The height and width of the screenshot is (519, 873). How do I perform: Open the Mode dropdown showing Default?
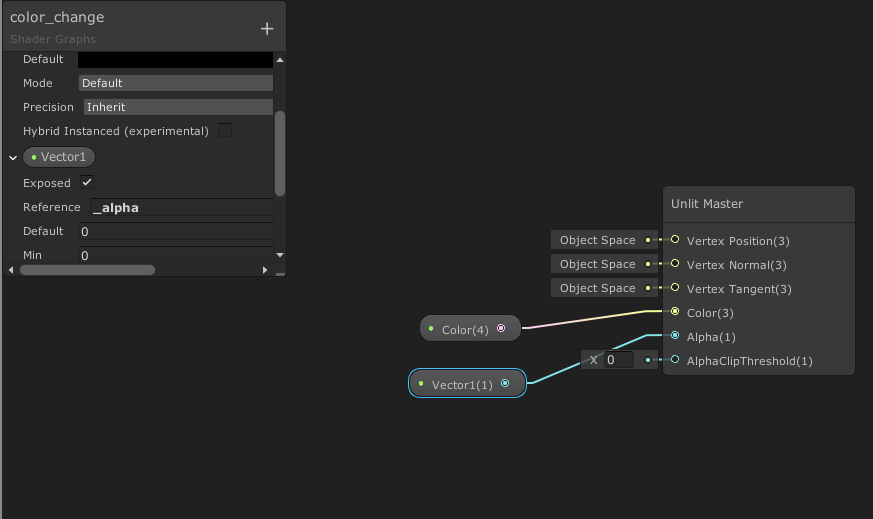(175, 83)
